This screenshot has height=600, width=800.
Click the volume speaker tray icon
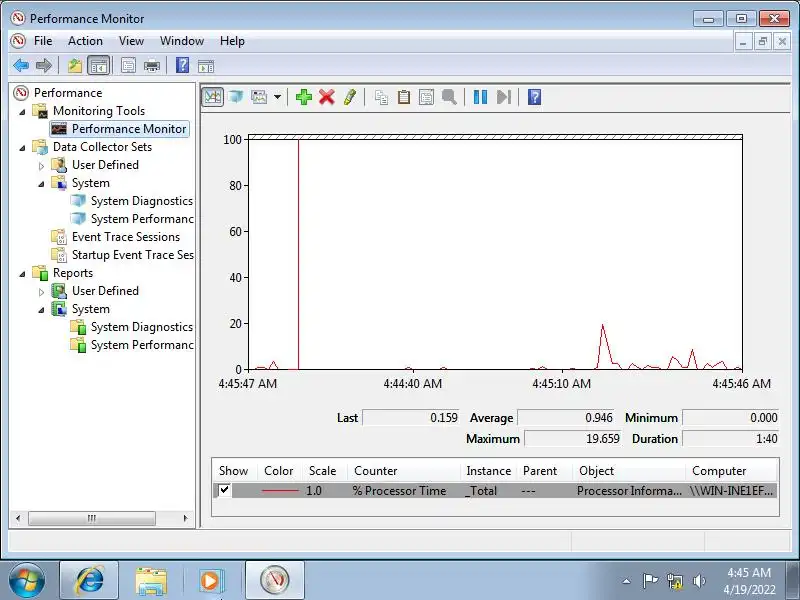point(699,581)
